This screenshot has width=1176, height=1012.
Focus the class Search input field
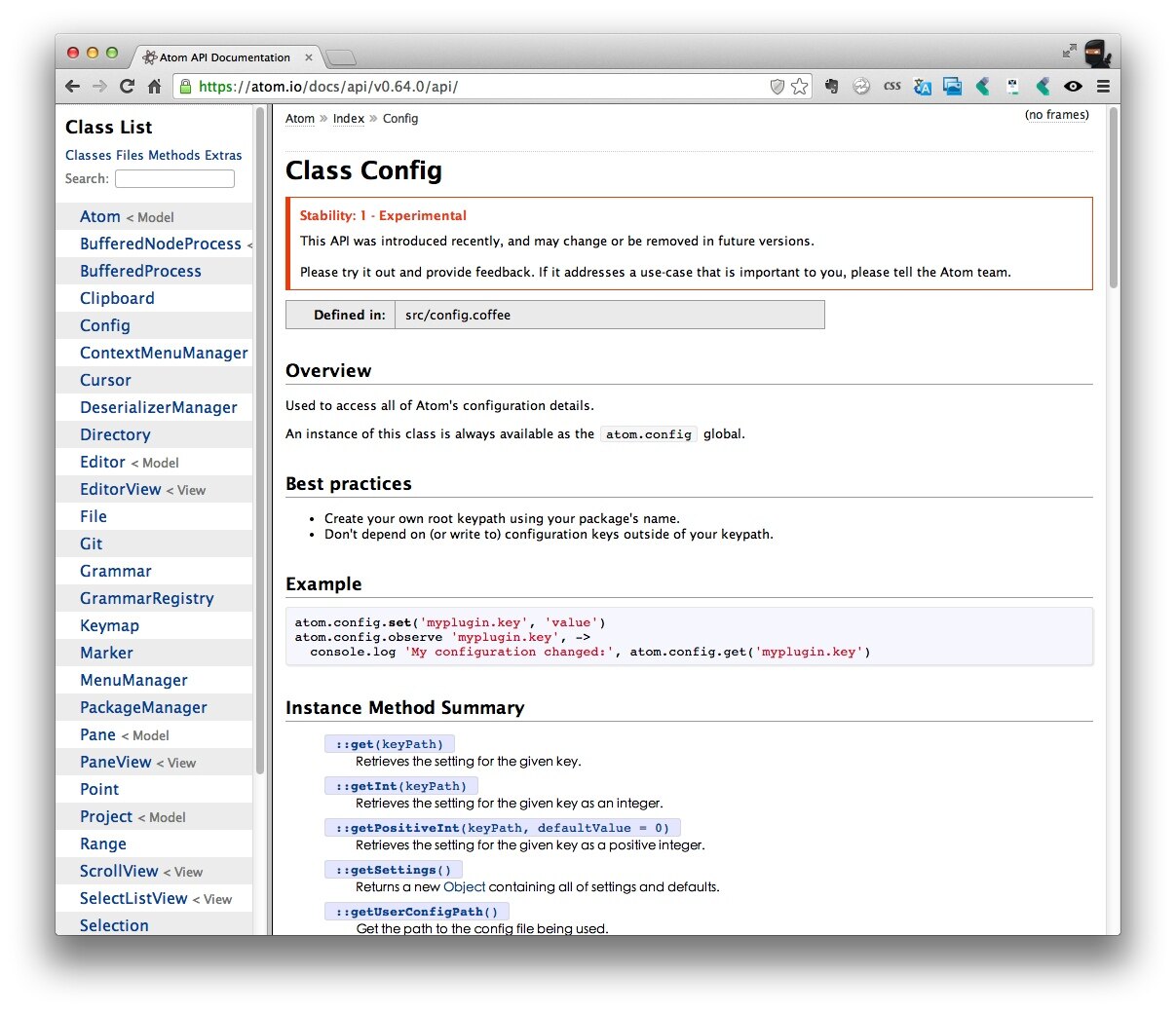click(174, 178)
